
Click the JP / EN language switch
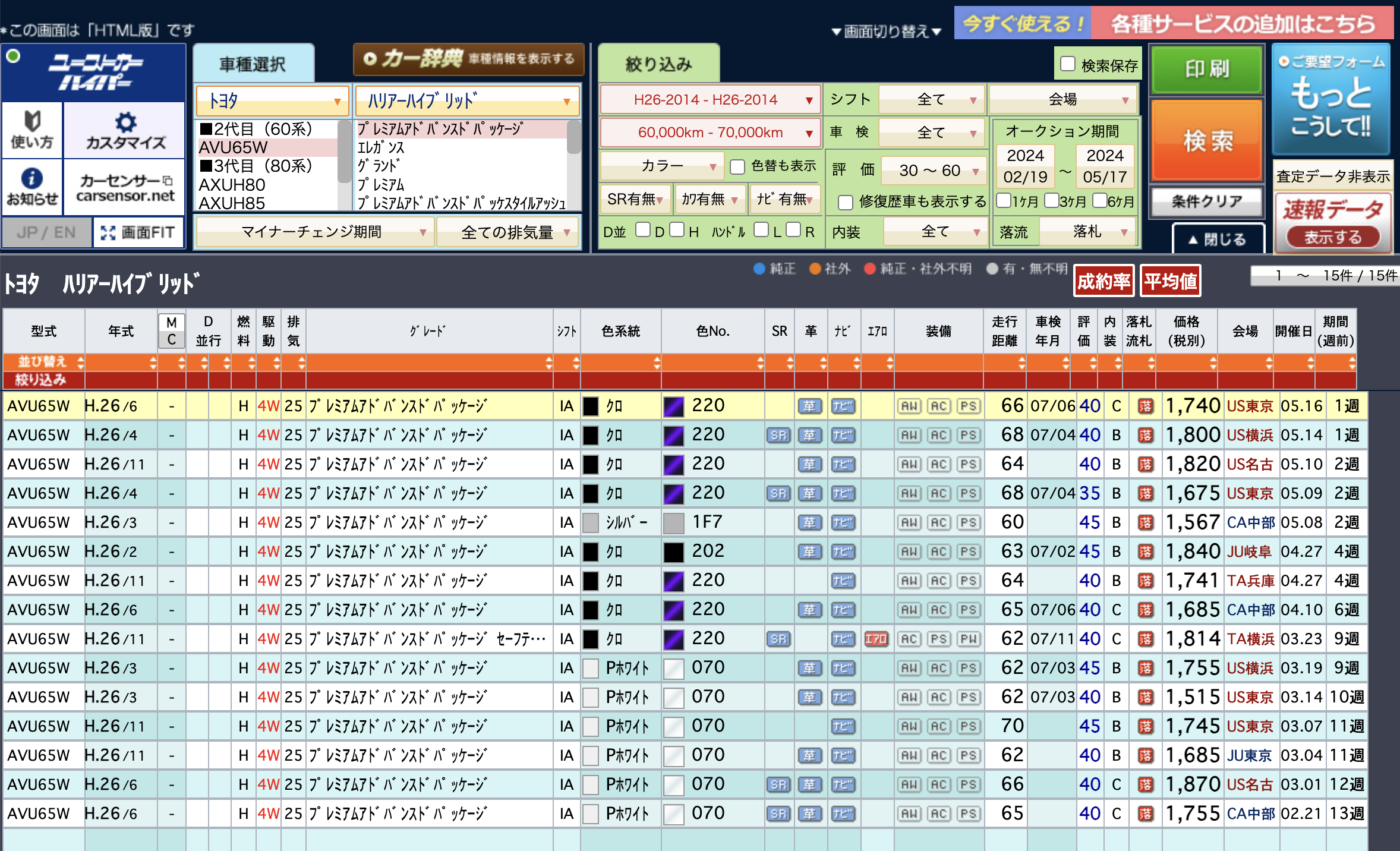46,232
